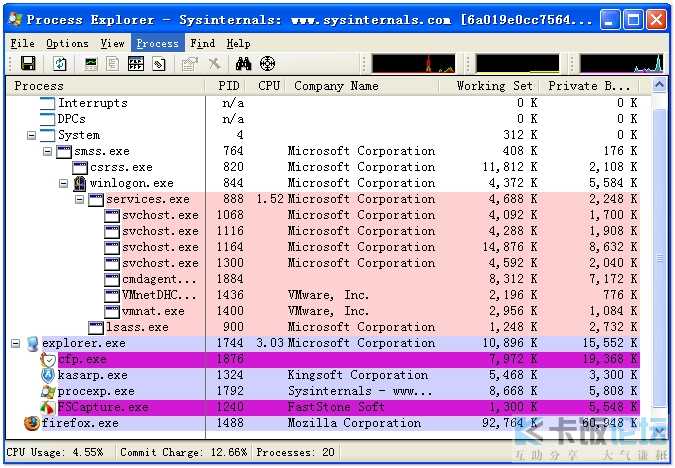675x468 pixels.
Task: Collapse the winlogon.exe tree node
Action: click(x=63, y=183)
